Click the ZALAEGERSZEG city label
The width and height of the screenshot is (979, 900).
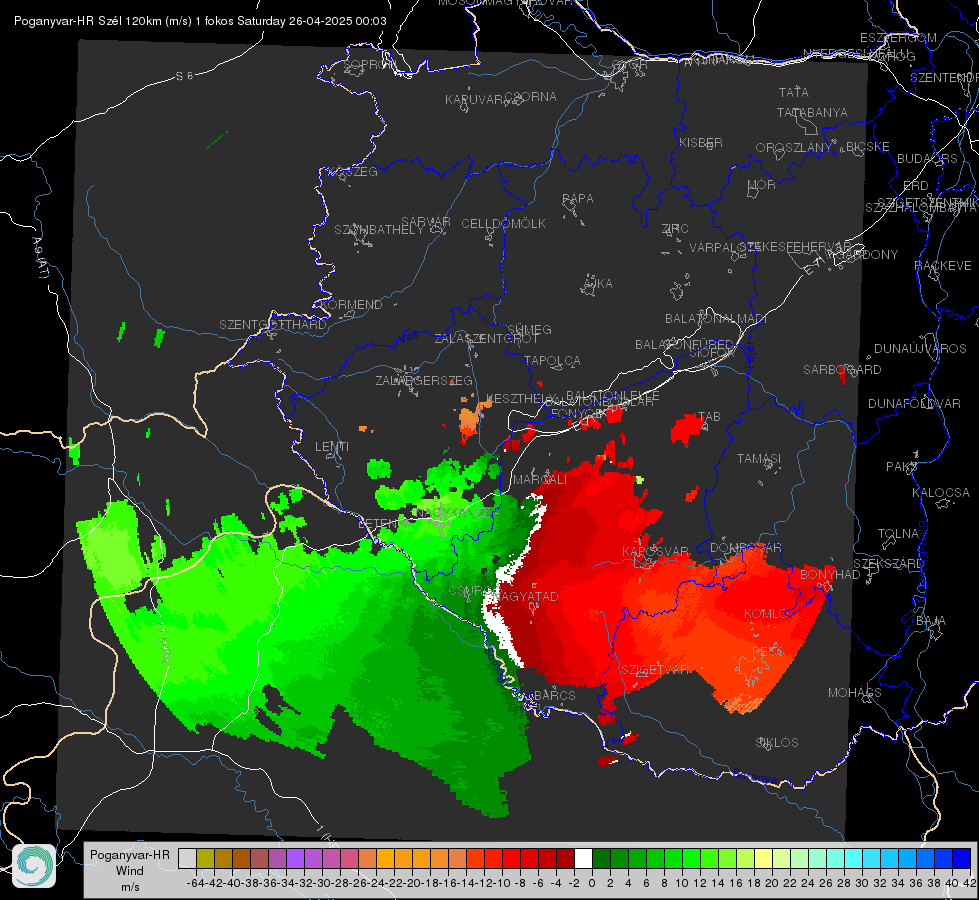[424, 380]
